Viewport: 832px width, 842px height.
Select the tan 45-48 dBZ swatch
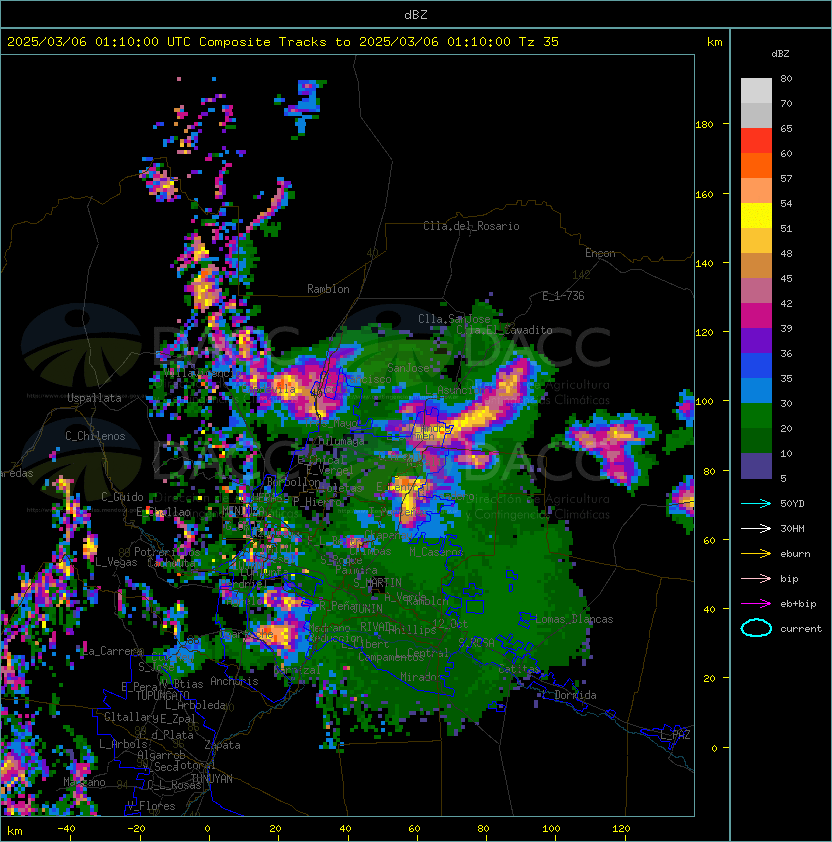(x=756, y=266)
